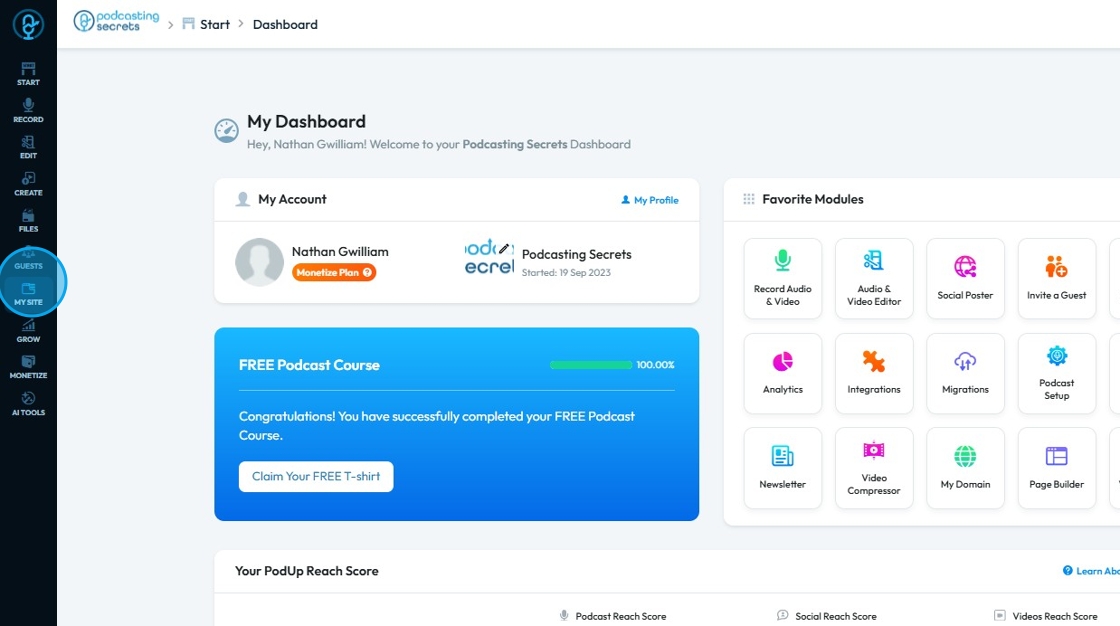
Task: Open the Record section in sidebar
Action: tap(28, 111)
